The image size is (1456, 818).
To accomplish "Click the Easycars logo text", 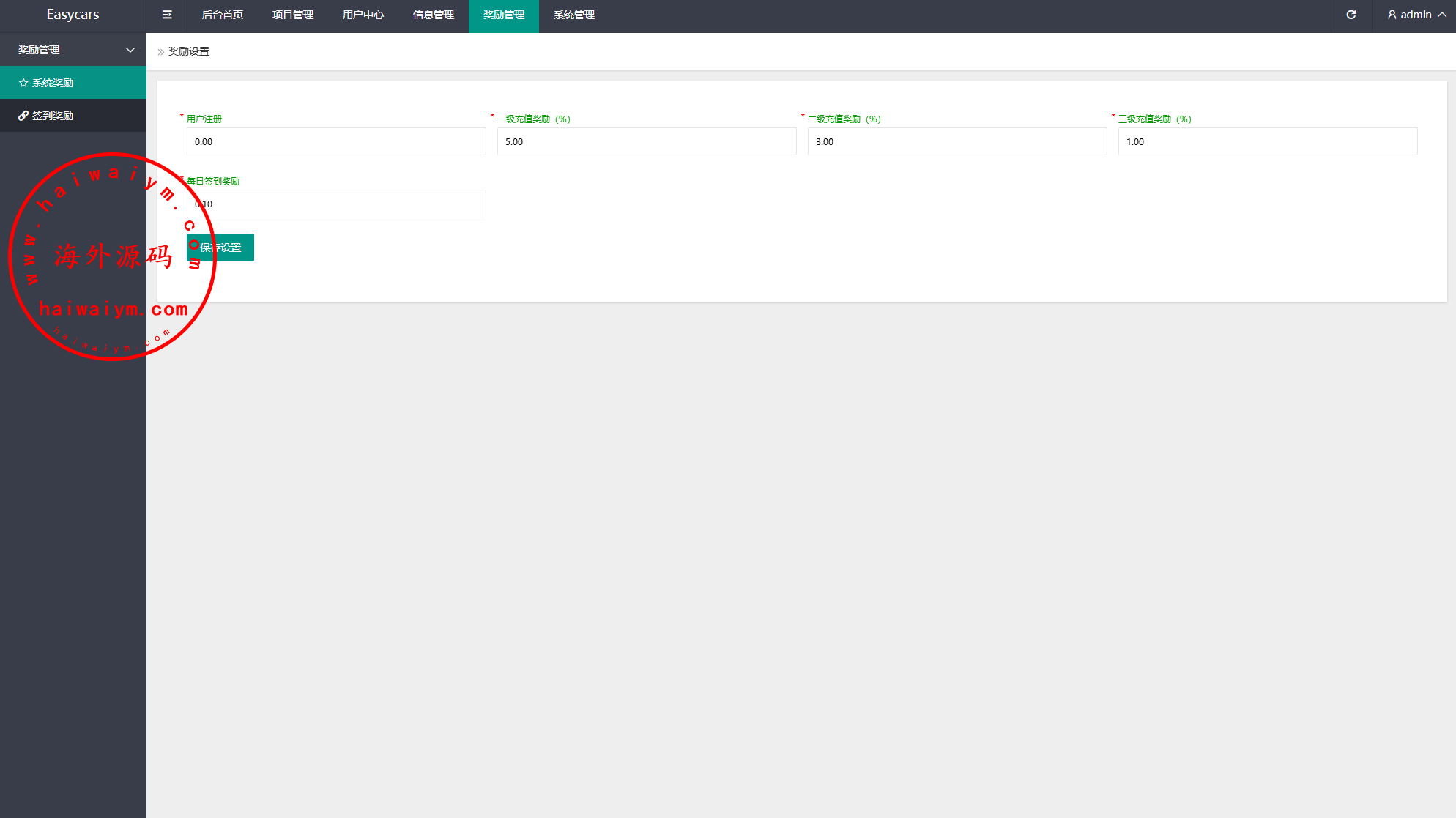I will (x=73, y=15).
